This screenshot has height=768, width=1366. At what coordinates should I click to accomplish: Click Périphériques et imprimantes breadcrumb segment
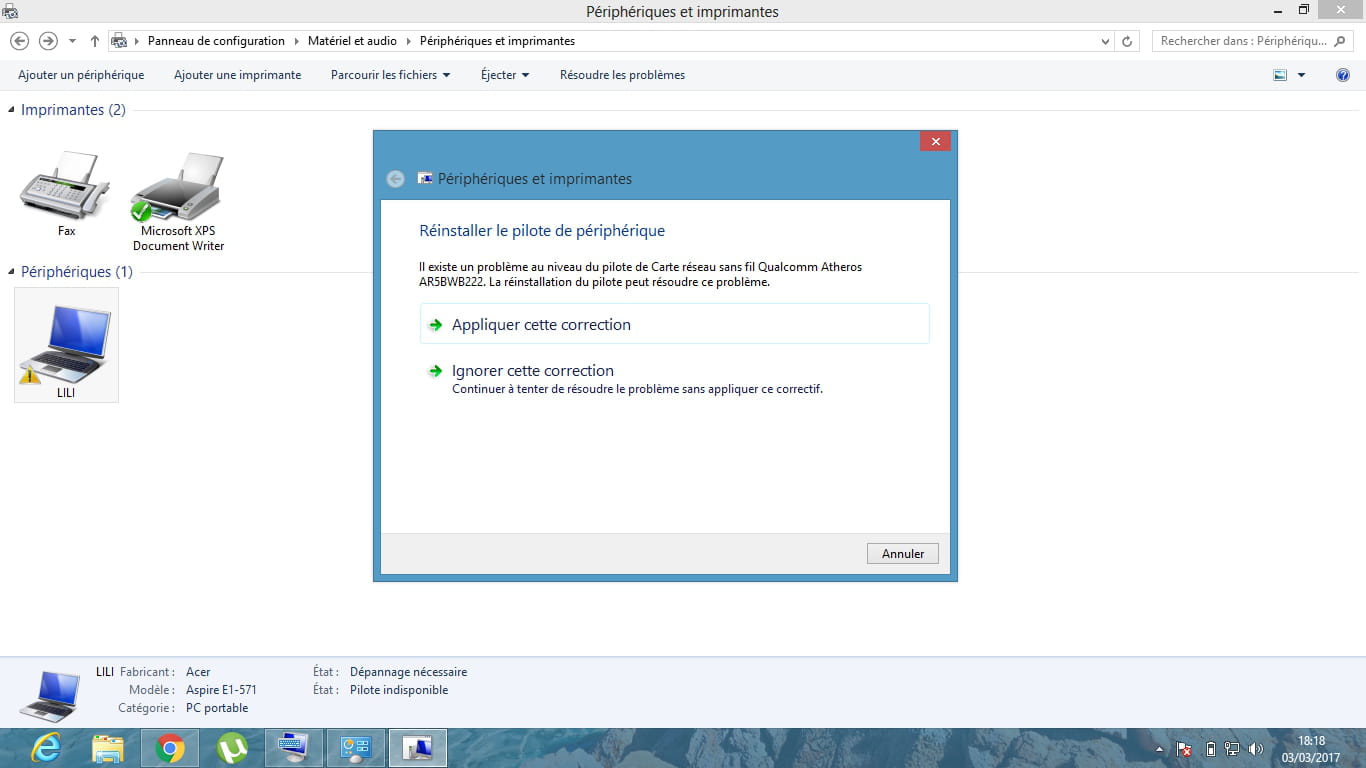(x=497, y=41)
